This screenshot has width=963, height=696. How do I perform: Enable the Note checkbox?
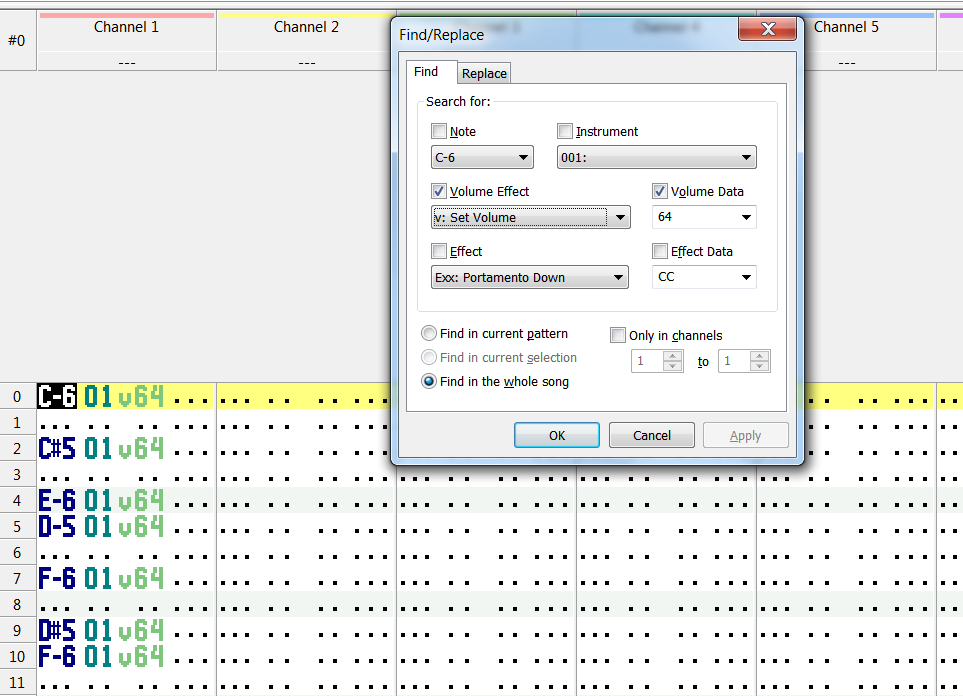(439, 131)
